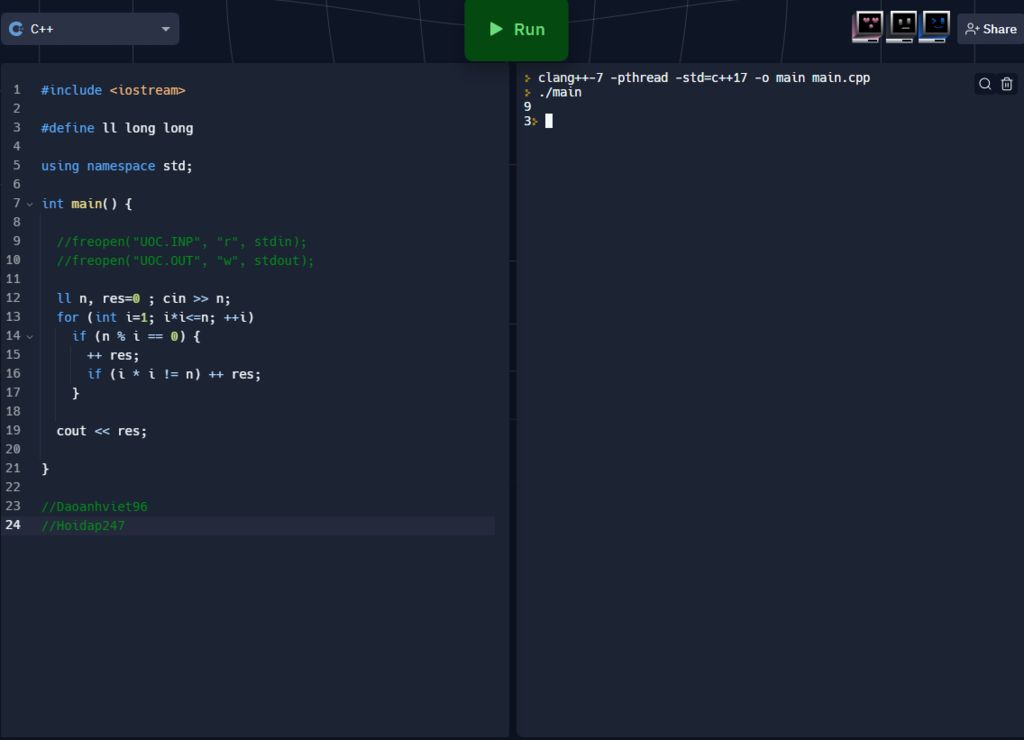Viewport: 1024px width, 740px height.
Task: Click line number 24 in the gutter
Action: coord(13,525)
